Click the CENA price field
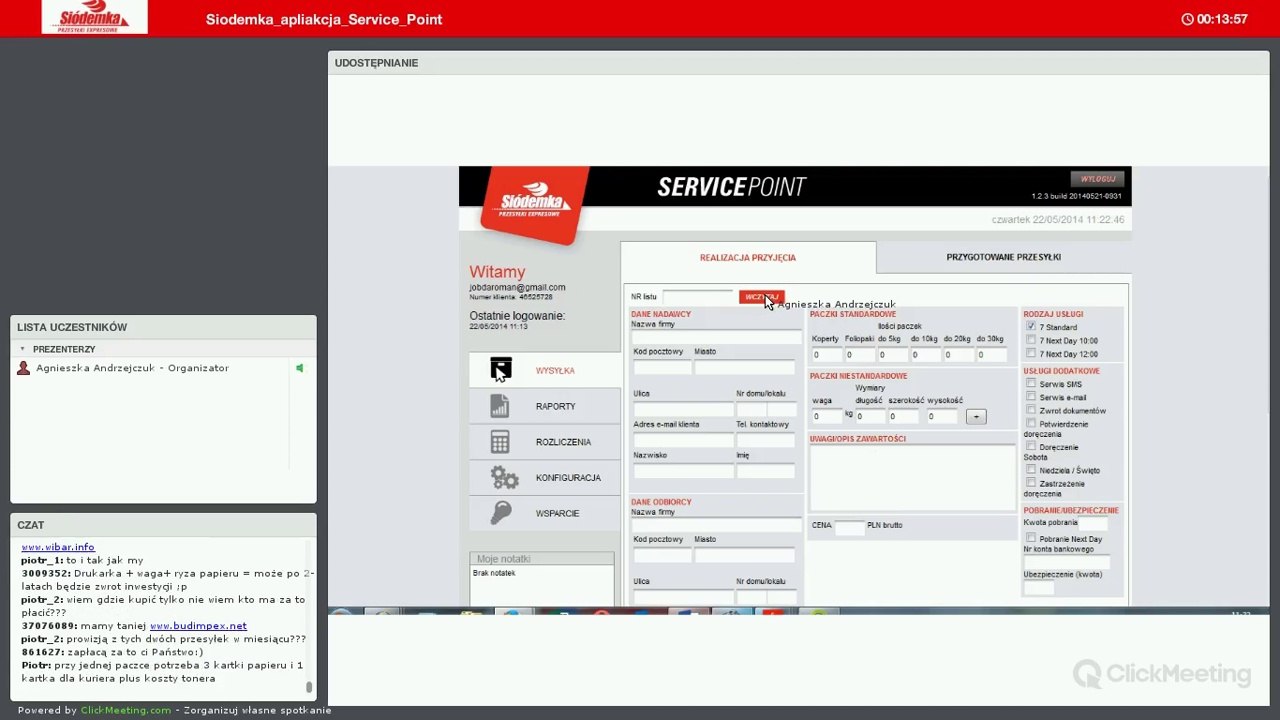 pyautogui.click(x=849, y=527)
